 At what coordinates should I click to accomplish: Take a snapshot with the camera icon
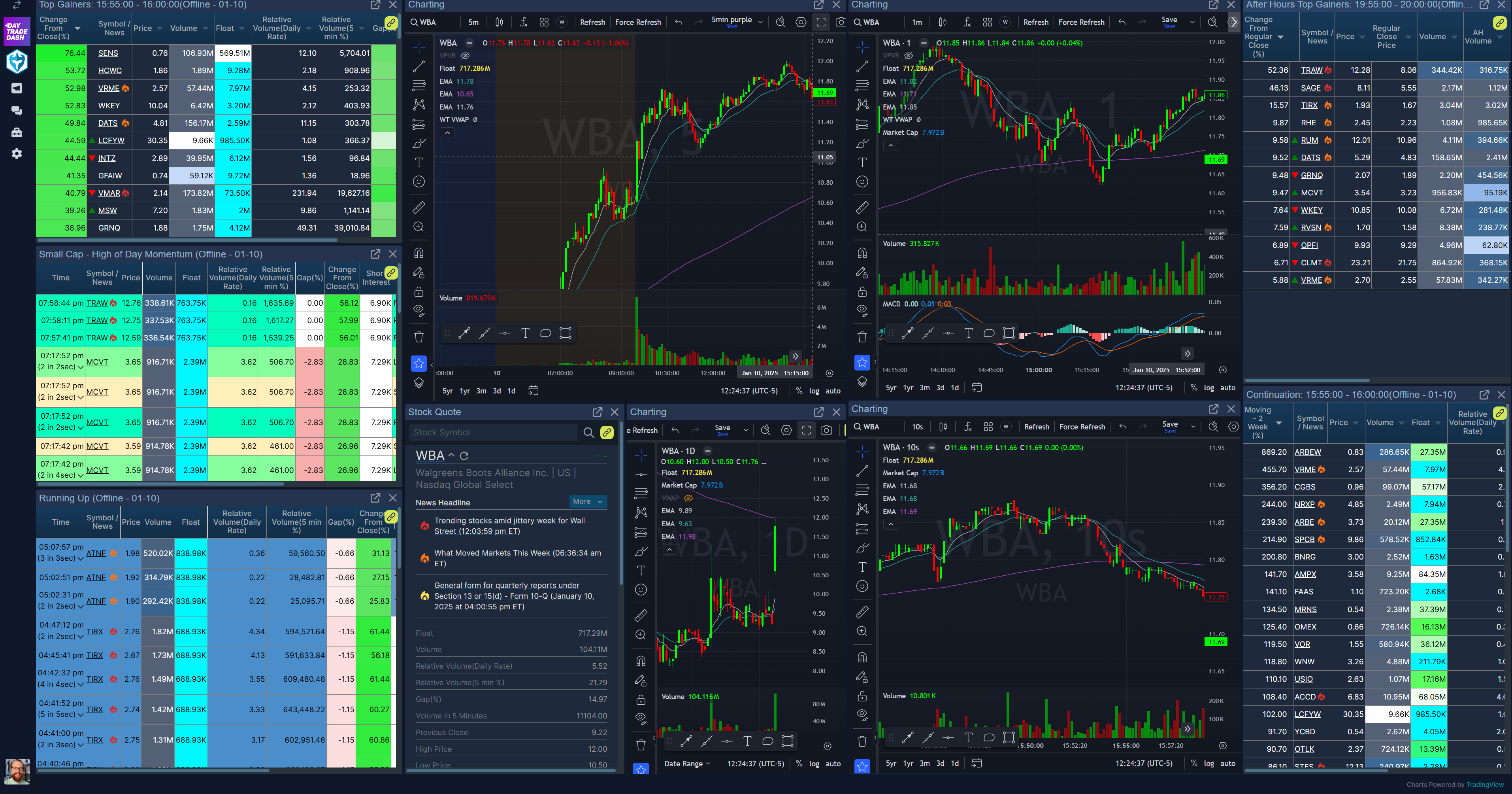[x=841, y=22]
